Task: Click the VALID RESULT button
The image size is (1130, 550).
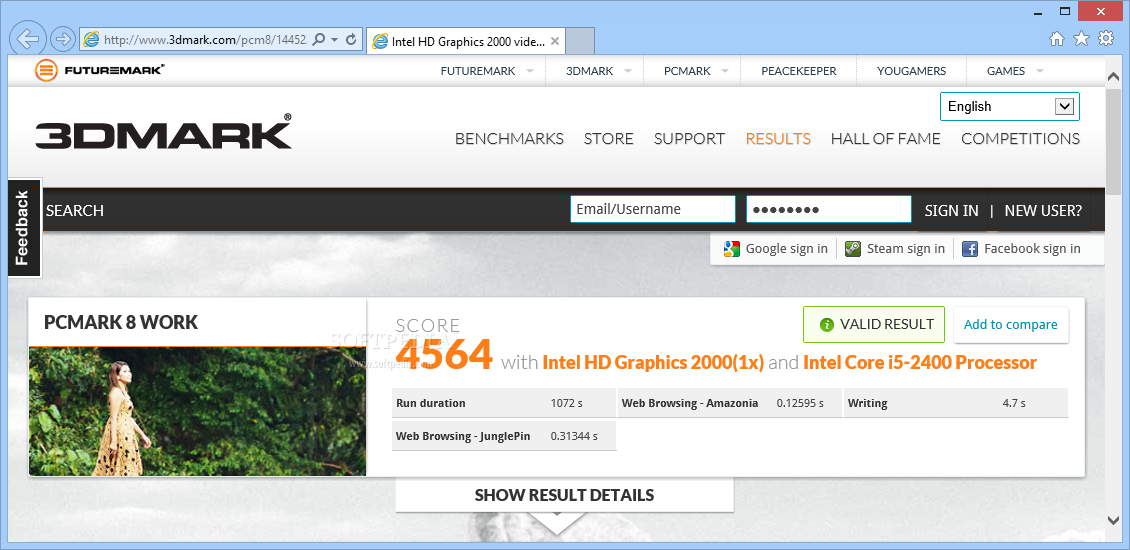Action: [873, 324]
